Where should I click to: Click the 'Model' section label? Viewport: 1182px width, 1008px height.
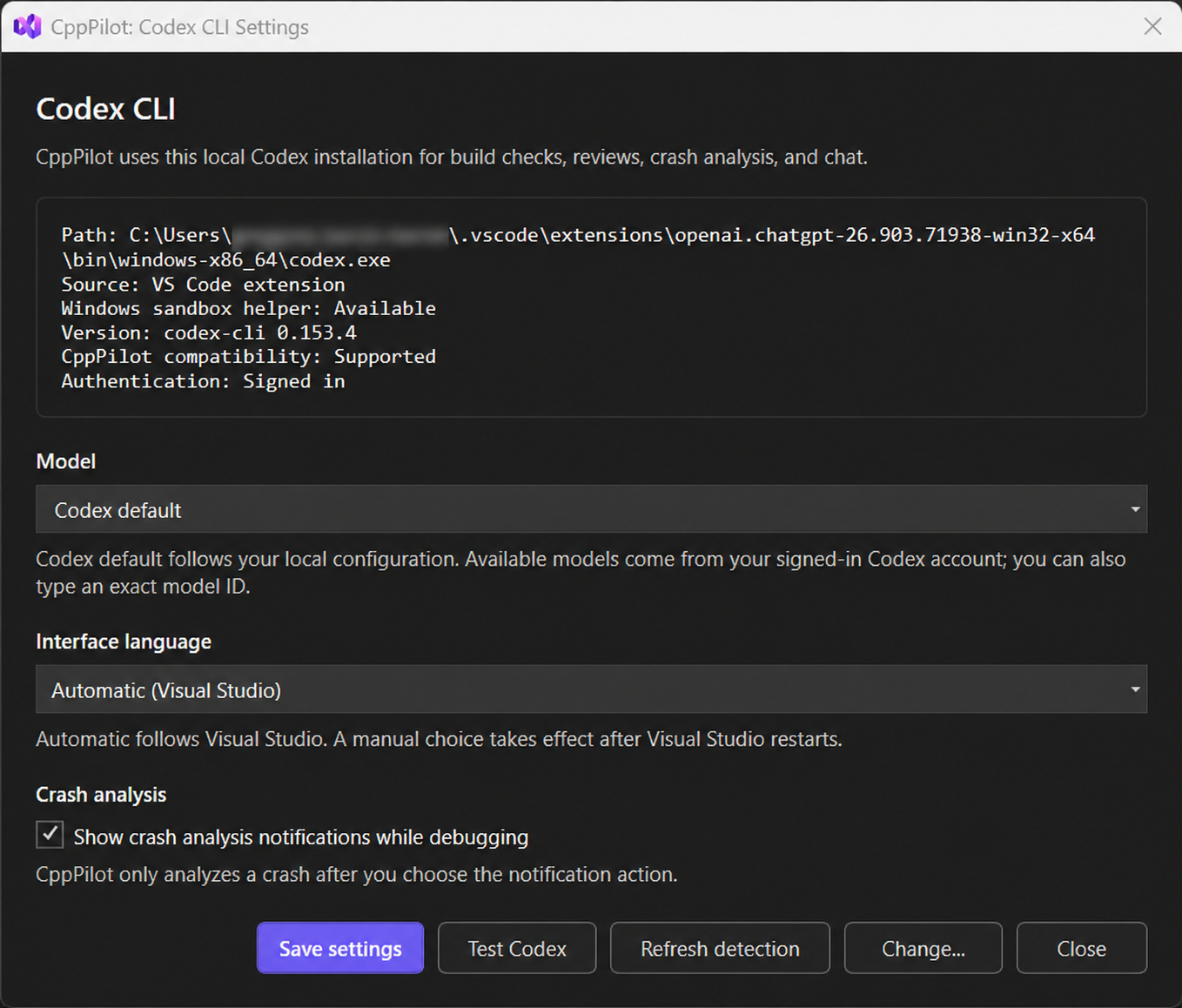(x=66, y=461)
